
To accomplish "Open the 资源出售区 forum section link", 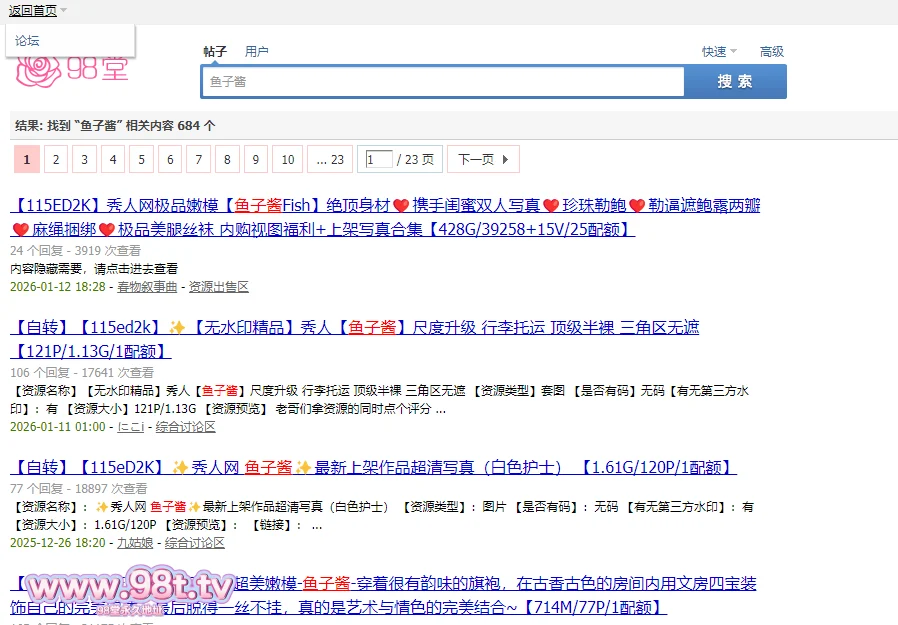I will click(x=218, y=287).
